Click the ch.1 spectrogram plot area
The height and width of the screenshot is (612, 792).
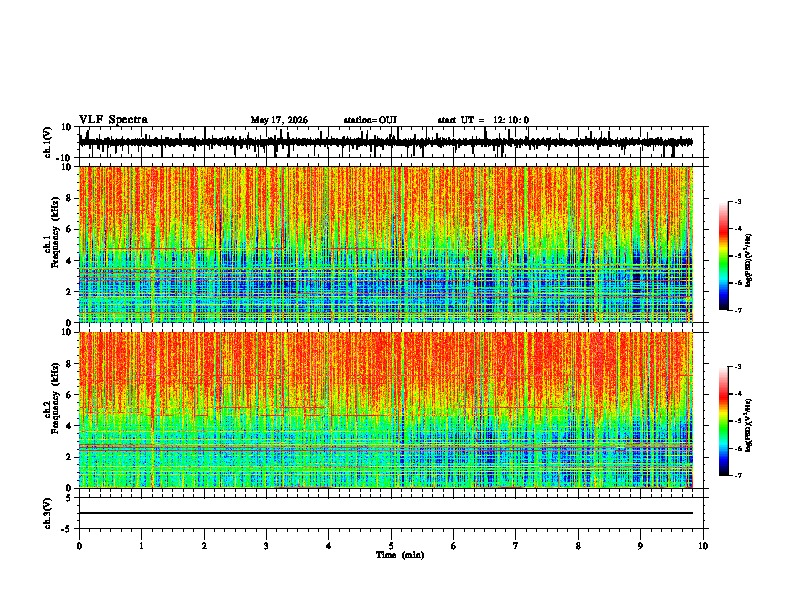tap(386, 244)
